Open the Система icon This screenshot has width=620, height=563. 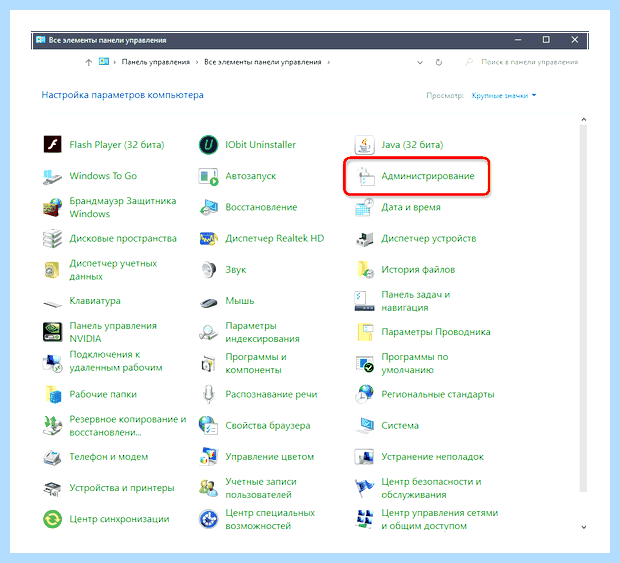tap(364, 425)
